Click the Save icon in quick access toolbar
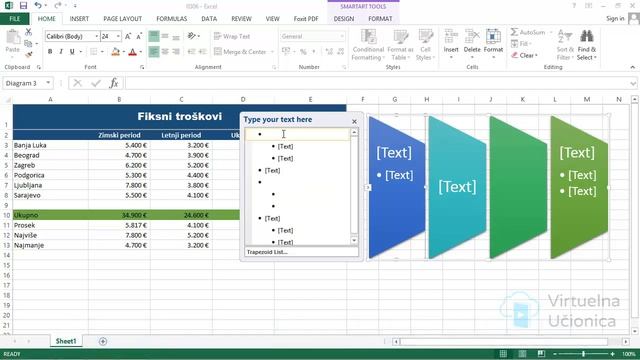640x360 pixels. click(23, 6)
